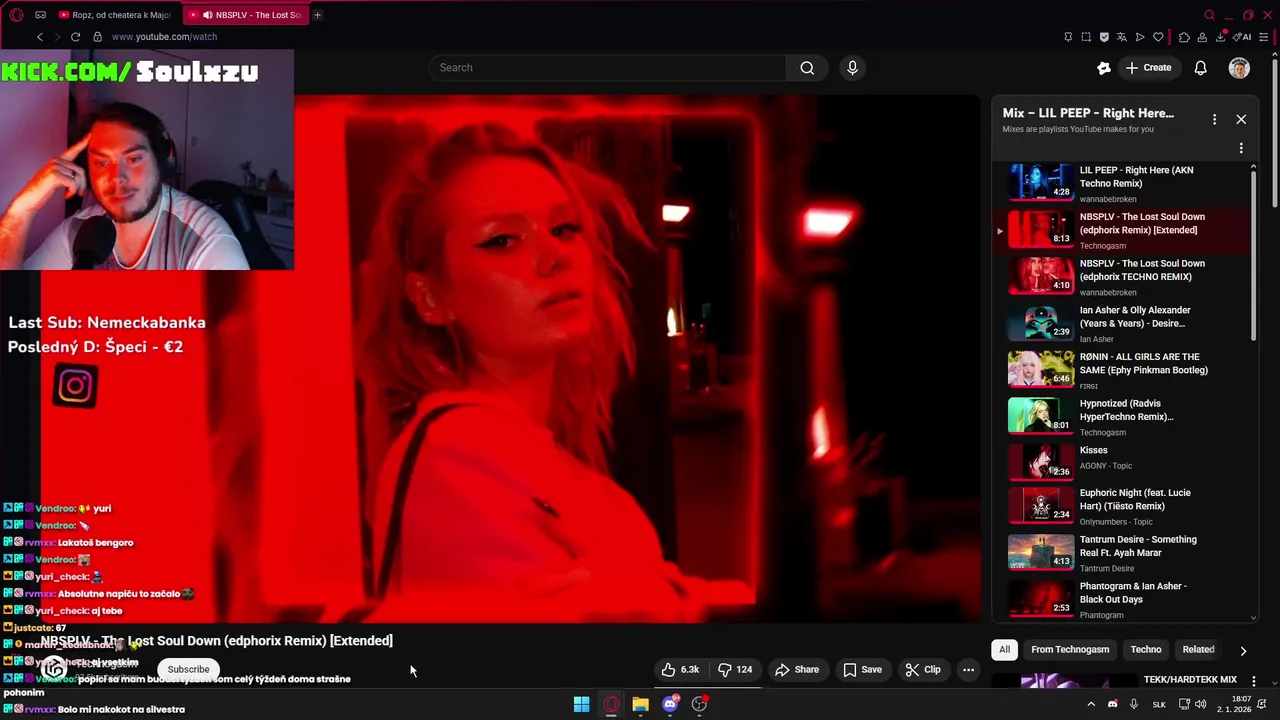1280x720 pixels.
Task: Open YouTube notifications bell
Action: (x=1201, y=68)
